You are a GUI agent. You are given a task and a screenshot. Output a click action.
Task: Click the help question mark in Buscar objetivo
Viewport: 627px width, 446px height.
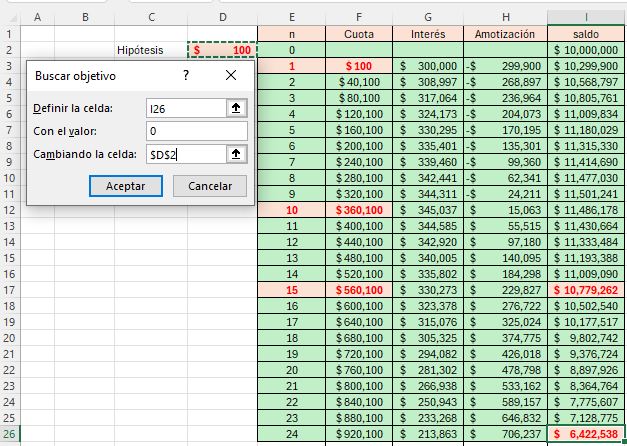(x=186, y=75)
